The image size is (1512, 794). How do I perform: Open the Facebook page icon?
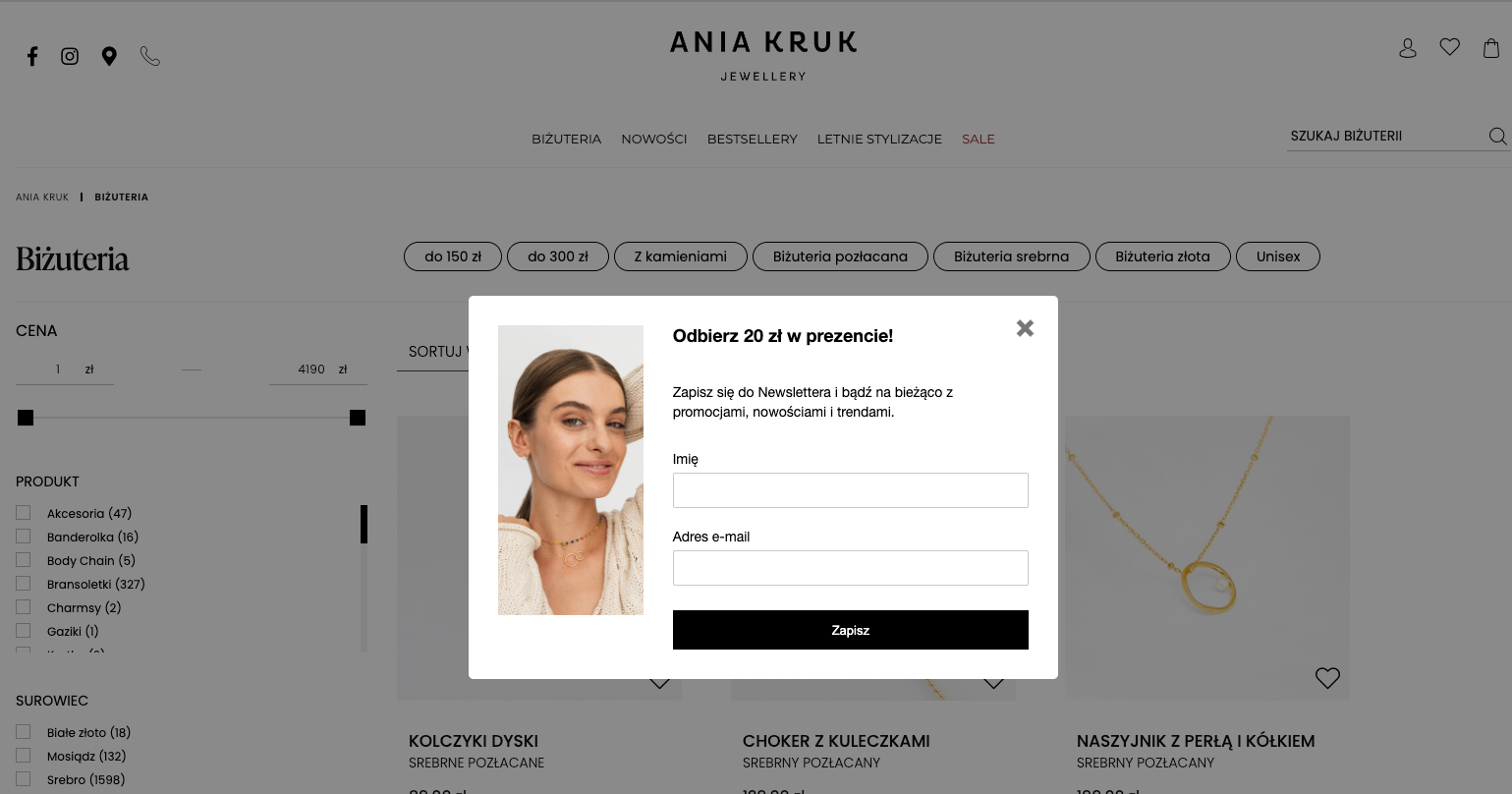click(32, 56)
